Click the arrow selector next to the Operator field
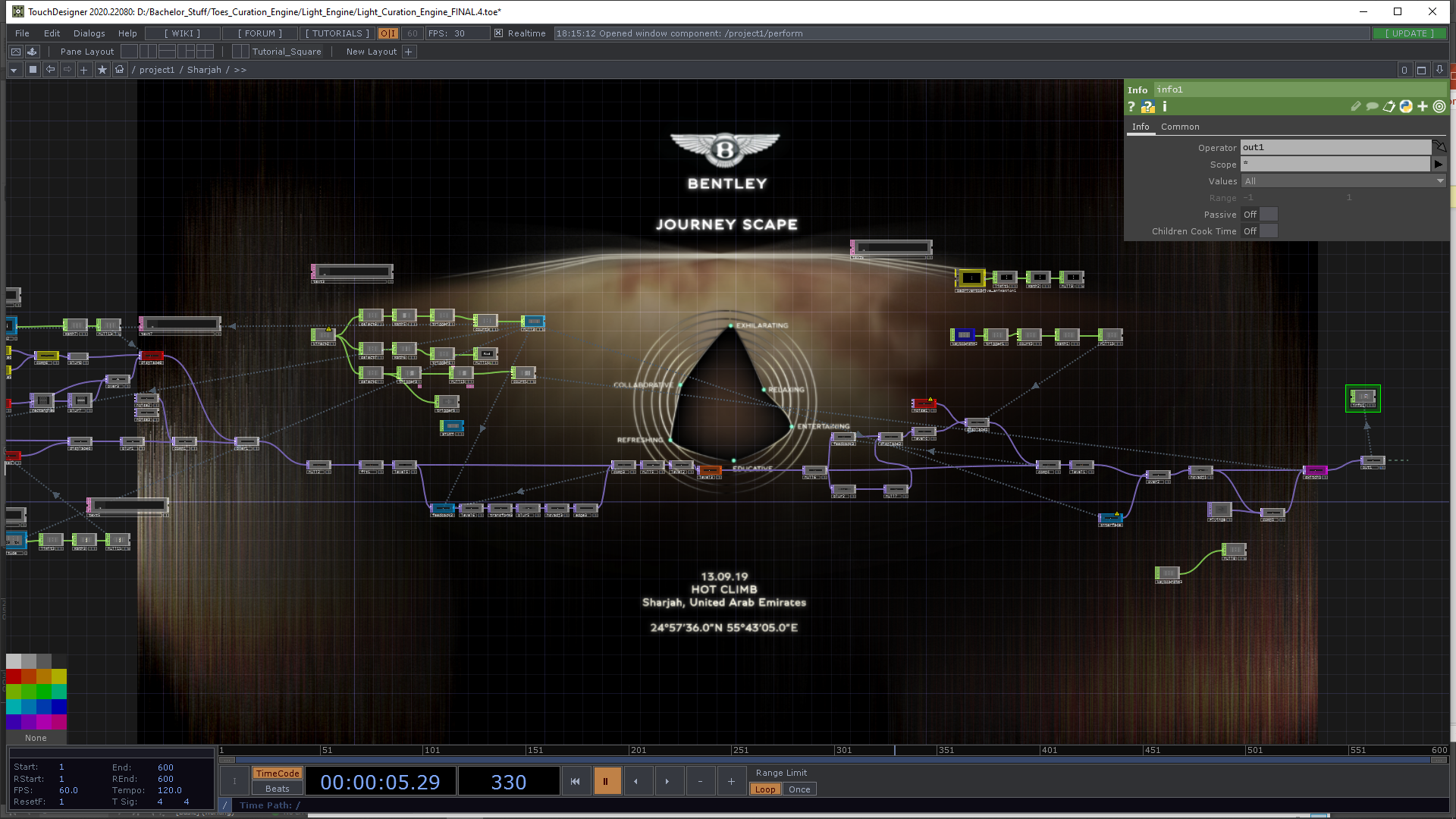The width and height of the screenshot is (1456, 819). (x=1439, y=146)
